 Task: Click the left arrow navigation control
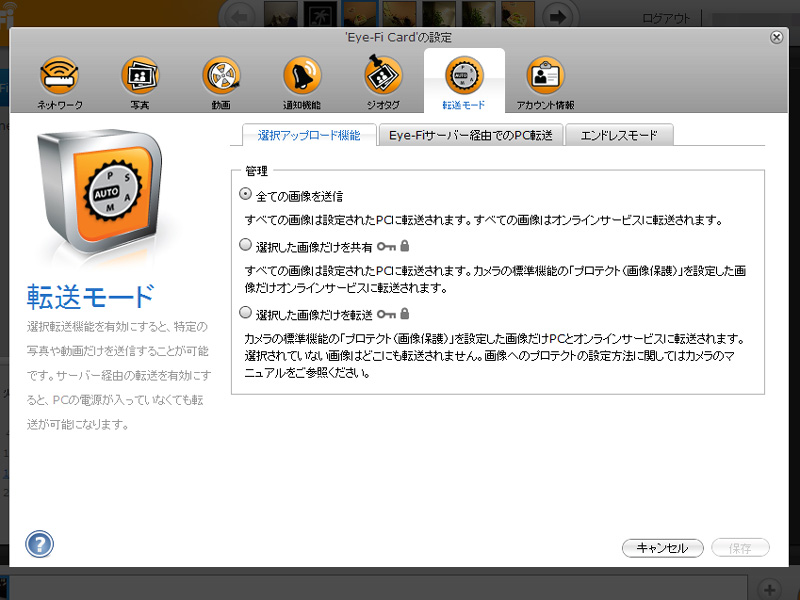237,16
